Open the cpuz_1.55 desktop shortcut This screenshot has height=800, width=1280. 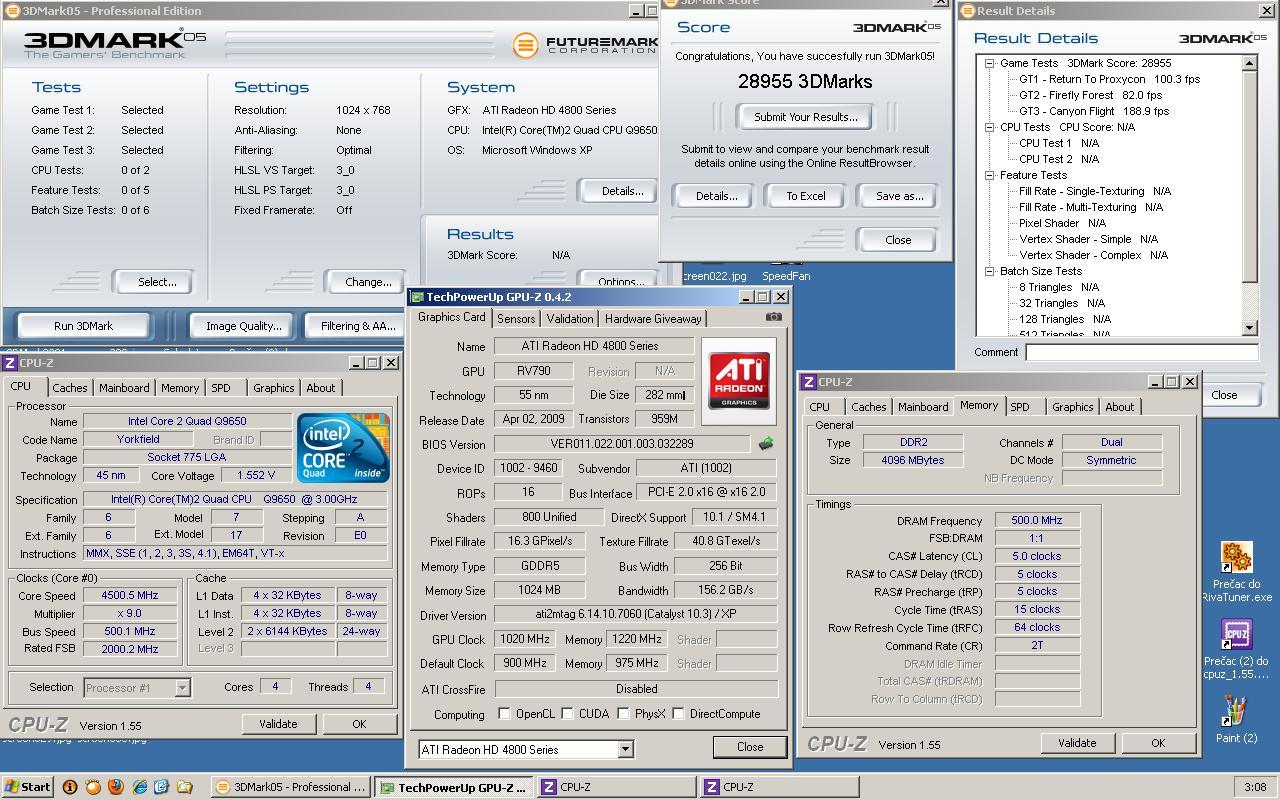tap(1237, 650)
